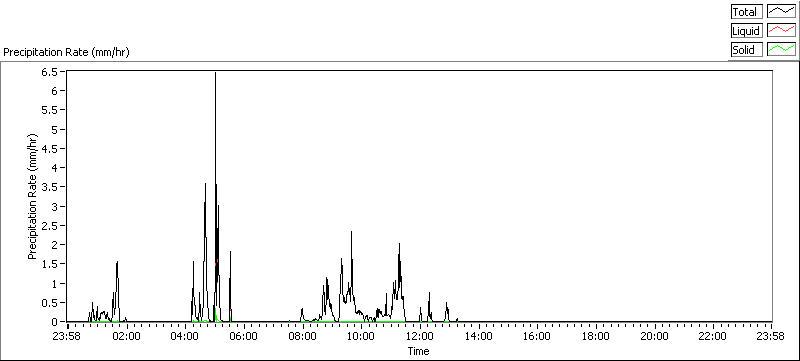This screenshot has width=800, height=361.
Task: Click the 12:00 time axis label
Action: [420, 336]
